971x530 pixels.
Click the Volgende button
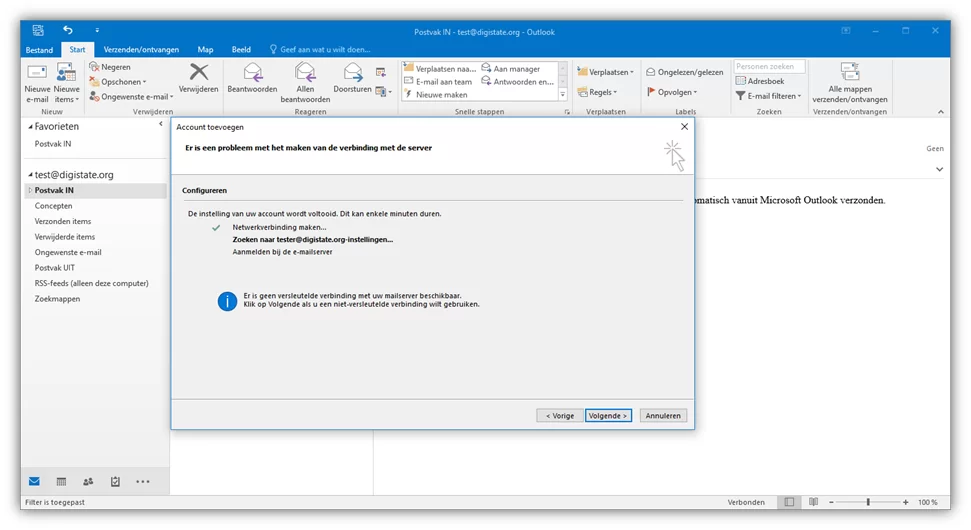pyautogui.click(x=608, y=415)
